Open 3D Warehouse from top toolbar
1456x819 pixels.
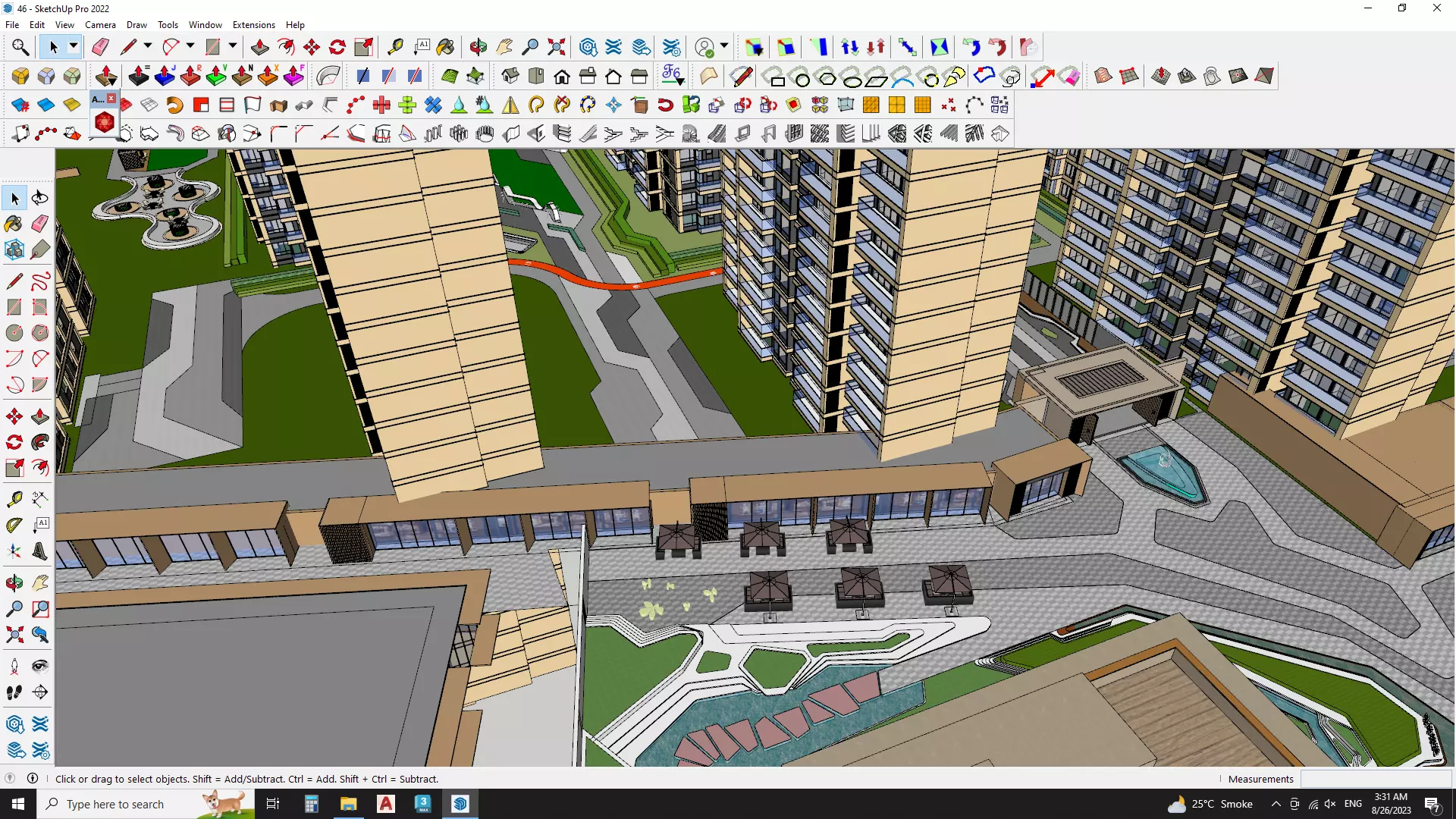click(588, 47)
